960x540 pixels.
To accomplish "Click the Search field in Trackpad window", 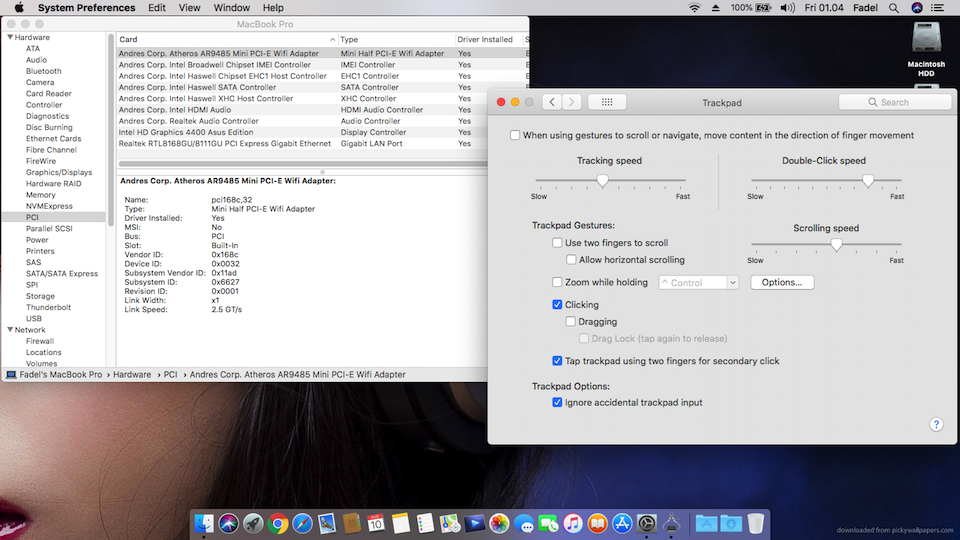I will coord(894,102).
